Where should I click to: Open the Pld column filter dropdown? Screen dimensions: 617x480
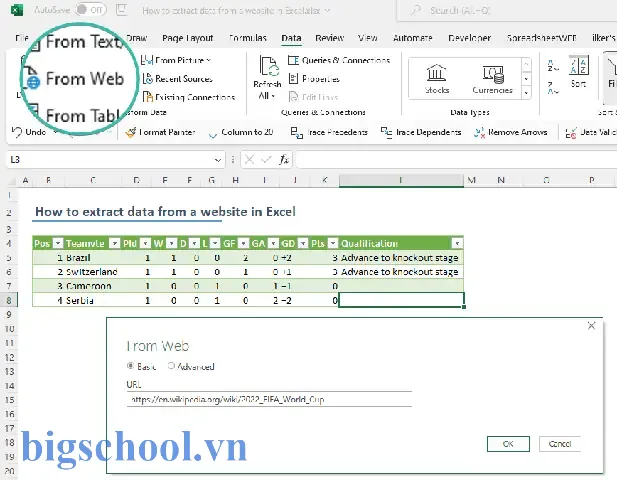coord(145,243)
